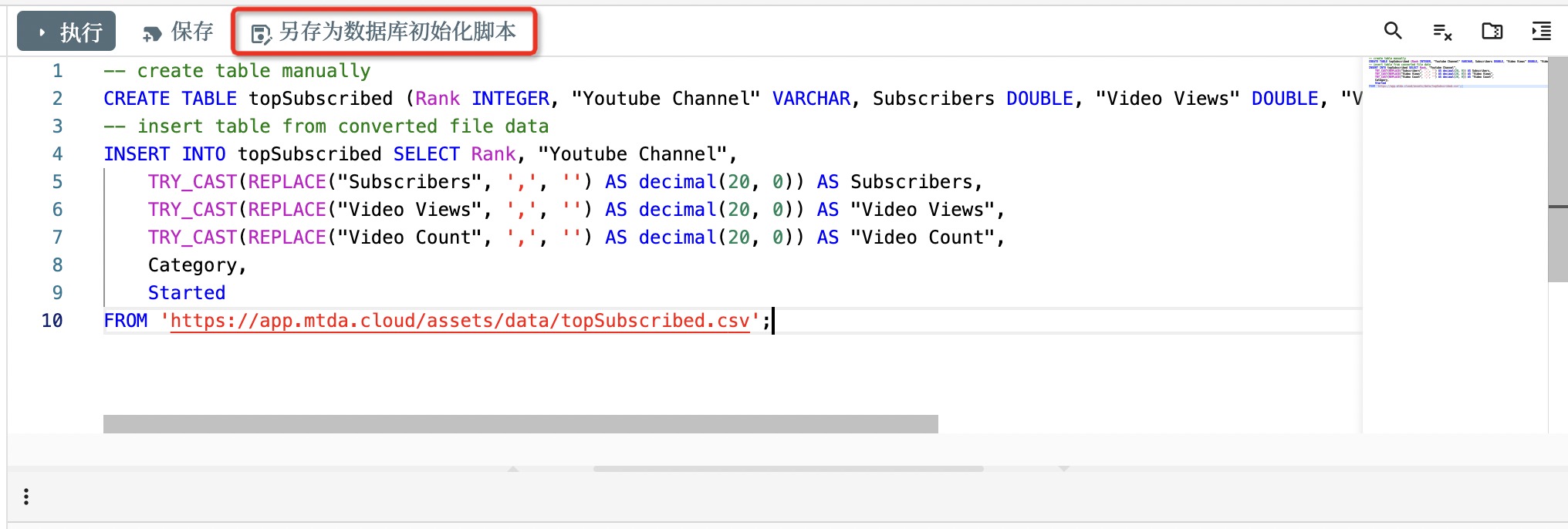Click the editor's vertical scrollbar thumb
Viewport: 1568px width, 529px height.
[x=1557, y=170]
